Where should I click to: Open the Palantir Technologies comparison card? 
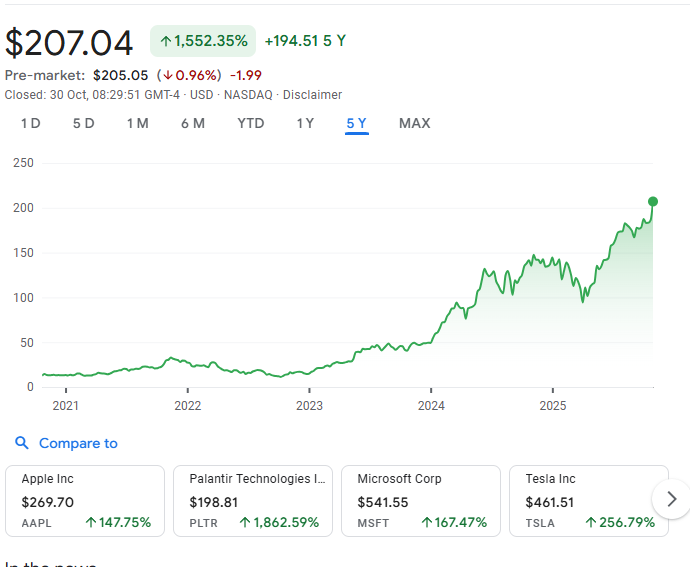click(x=253, y=501)
